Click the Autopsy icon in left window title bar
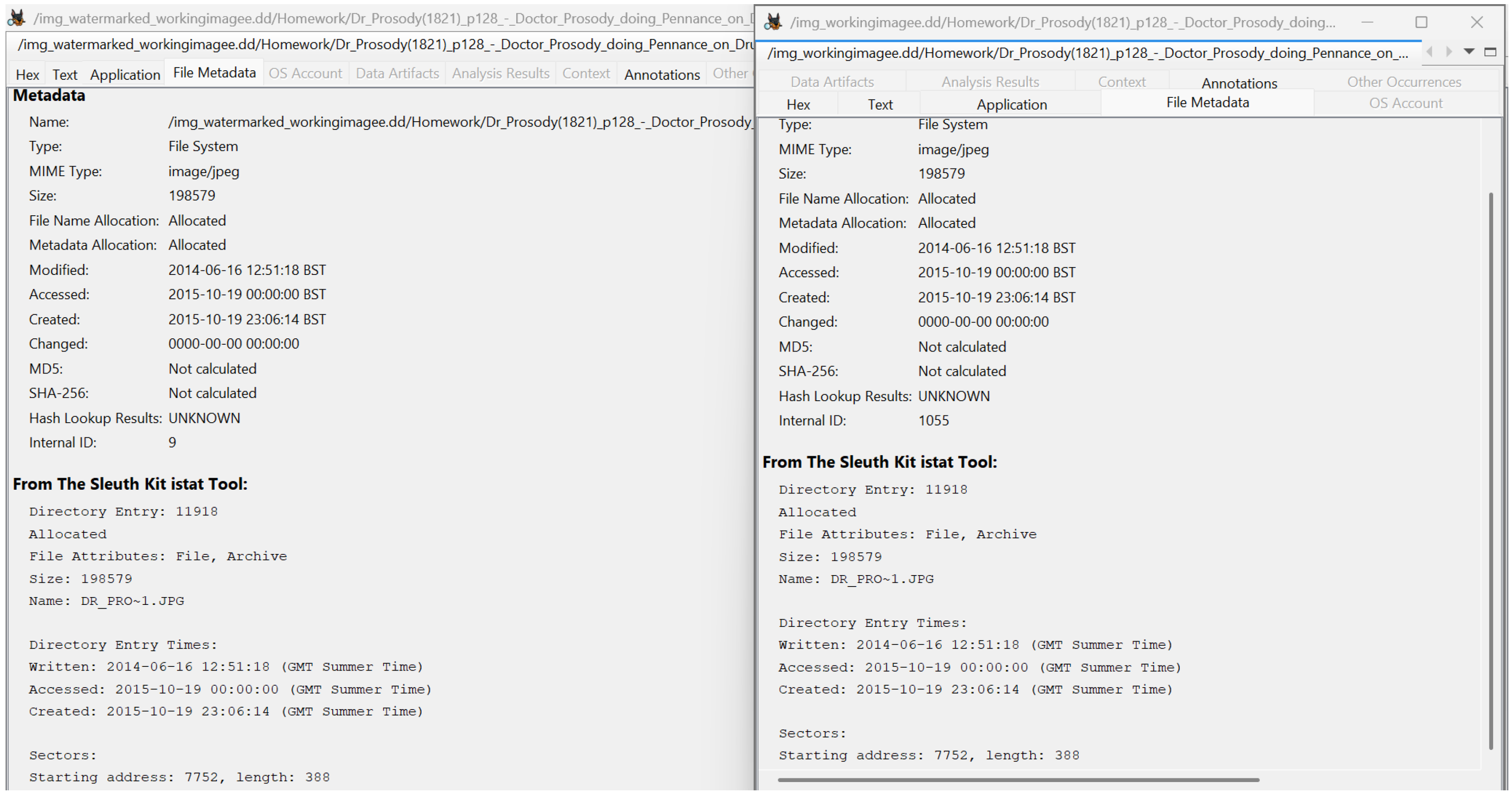The height and width of the screenshot is (794, 1512). [17, 18]
